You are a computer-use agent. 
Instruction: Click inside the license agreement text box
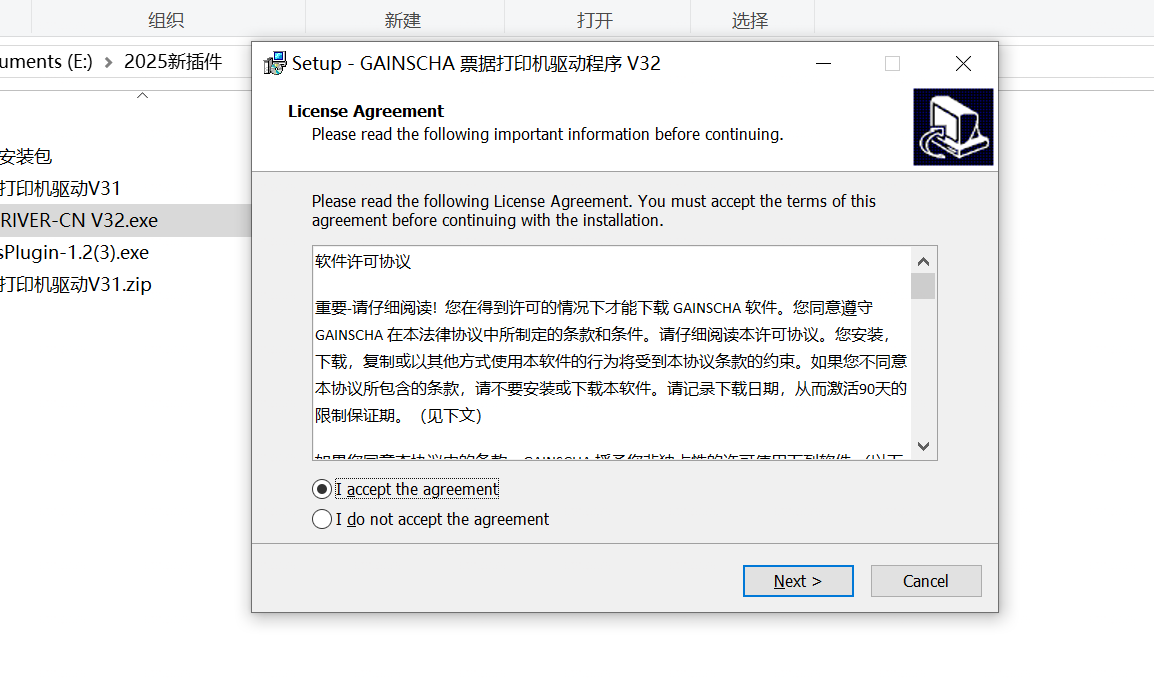612,353
